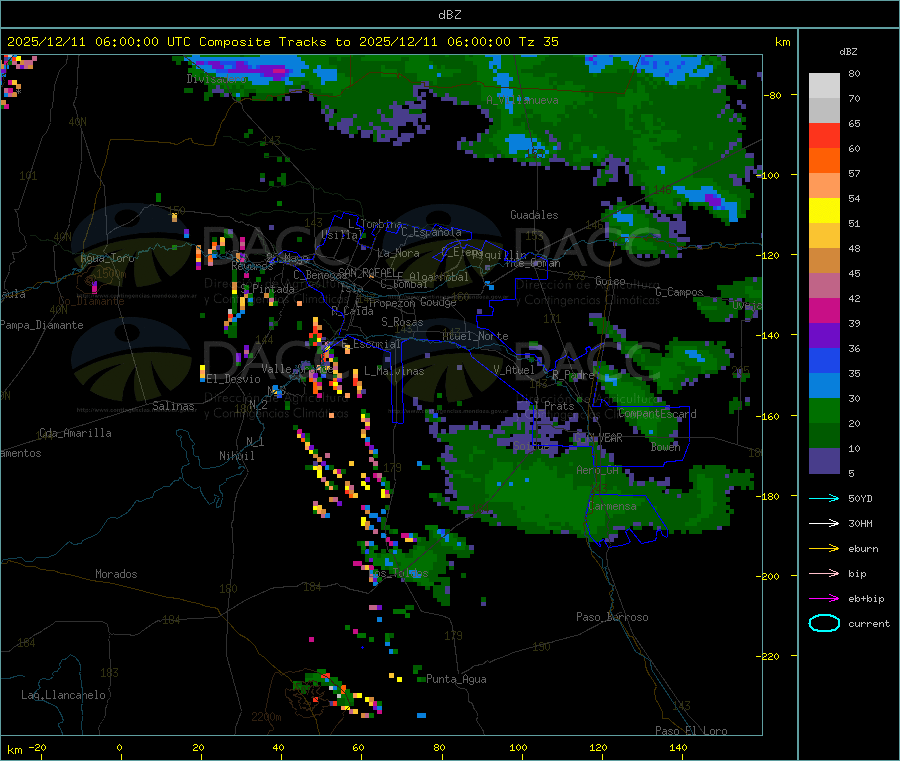The height and width of the screenshot is (761, 900).
Task: Click the El_Desvio map label
Action: (234, 379)
